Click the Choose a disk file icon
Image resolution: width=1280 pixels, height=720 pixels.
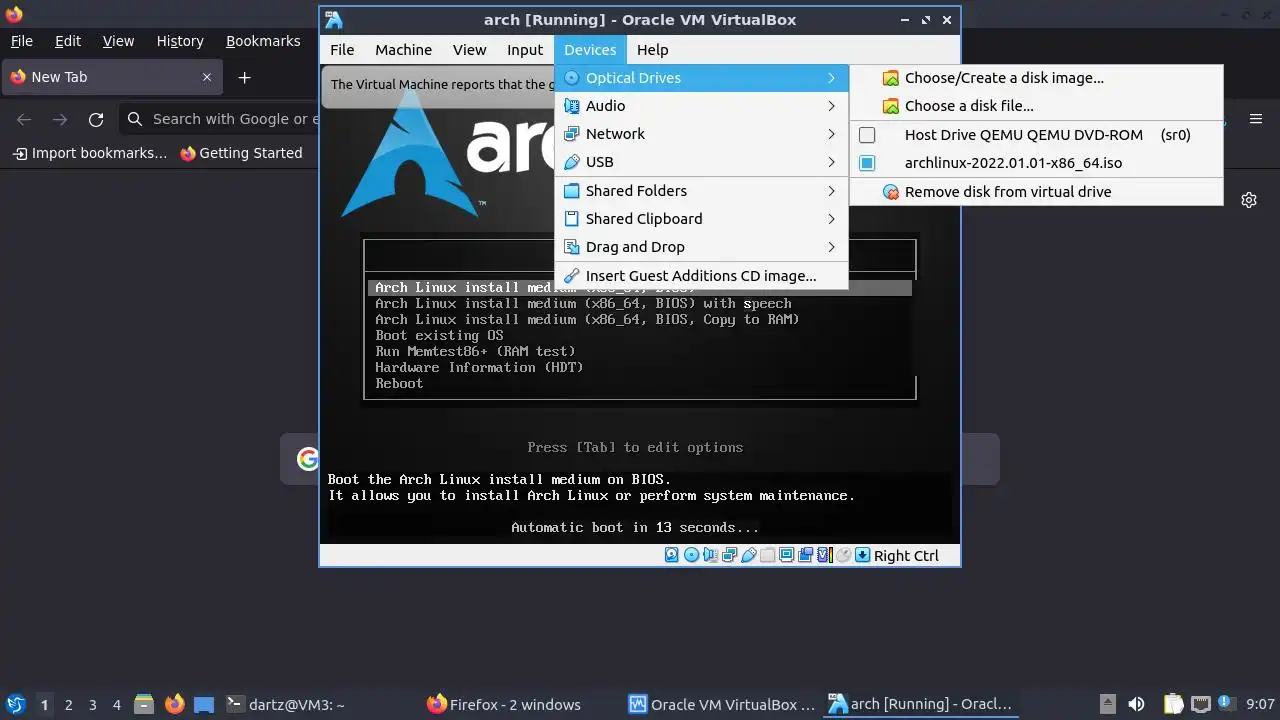[890, 106]
